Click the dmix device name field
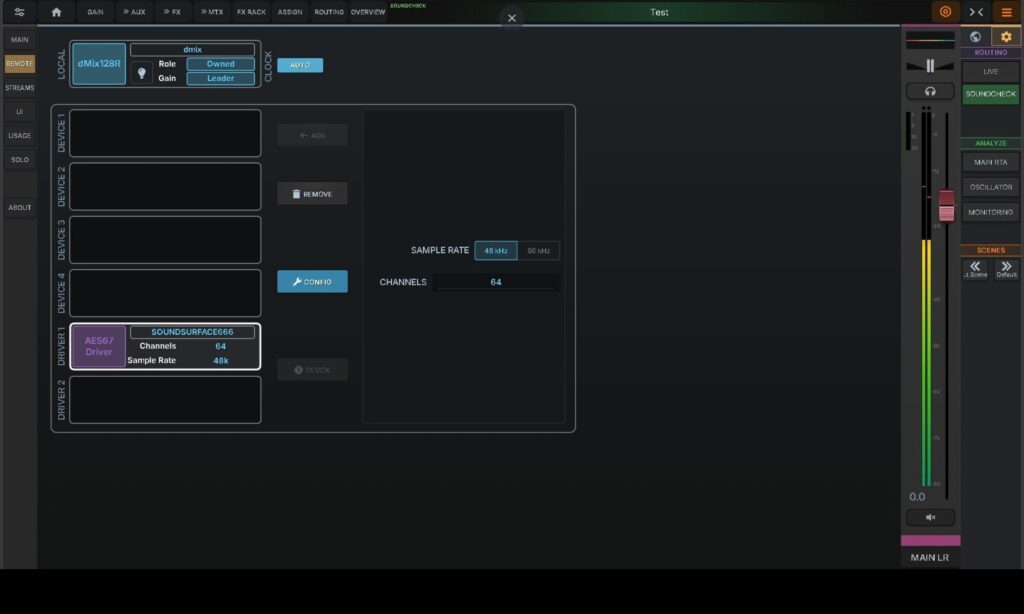1024x614 pixels. point(192,50)
